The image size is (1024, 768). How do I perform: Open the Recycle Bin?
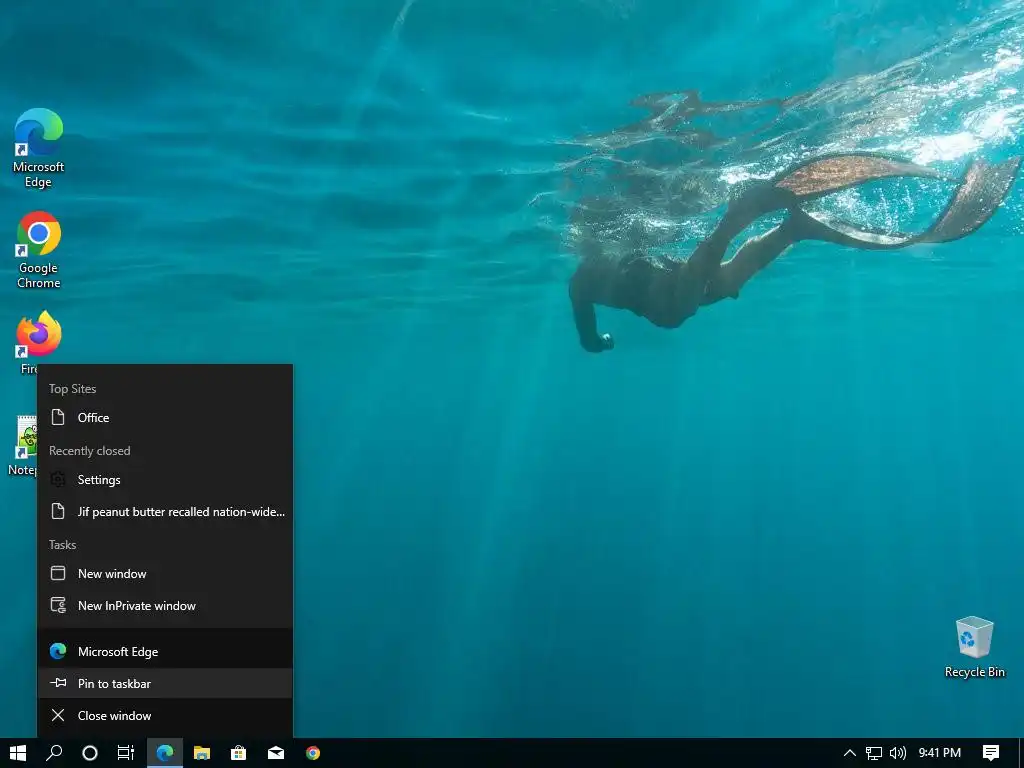(x=974, y=647)
